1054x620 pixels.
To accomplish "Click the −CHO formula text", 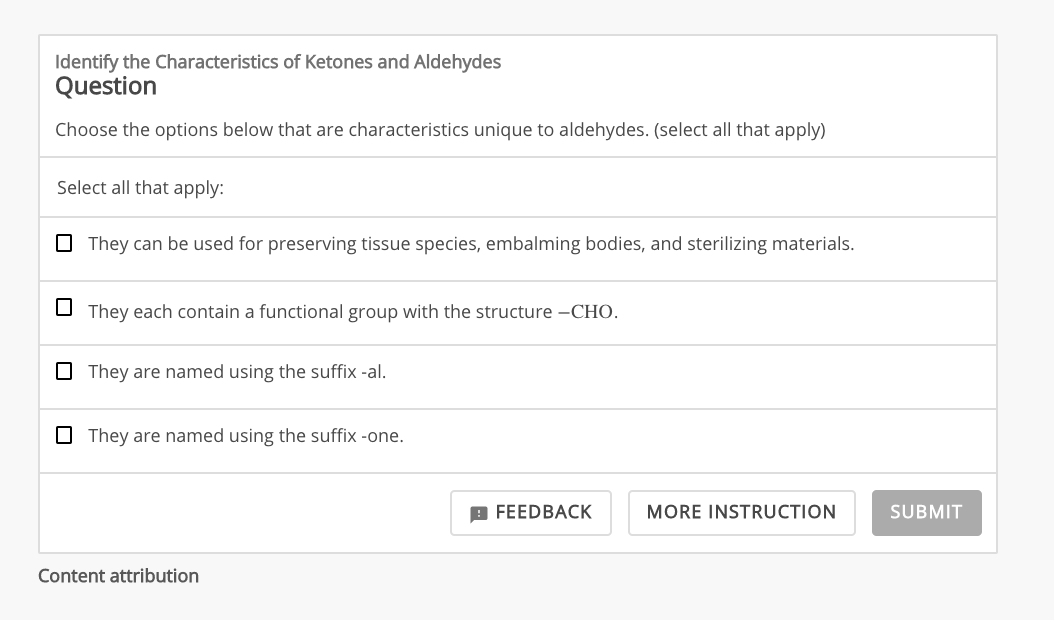I will coord(585,312).
